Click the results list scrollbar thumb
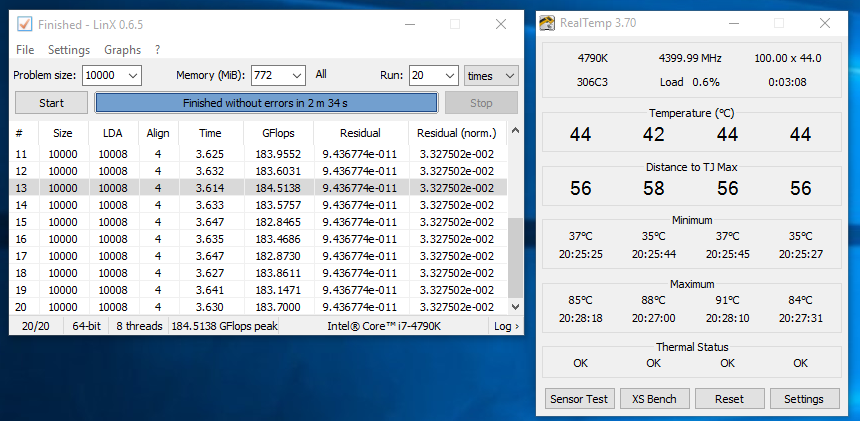Screen dimensions: 860x421 (515, 258)
